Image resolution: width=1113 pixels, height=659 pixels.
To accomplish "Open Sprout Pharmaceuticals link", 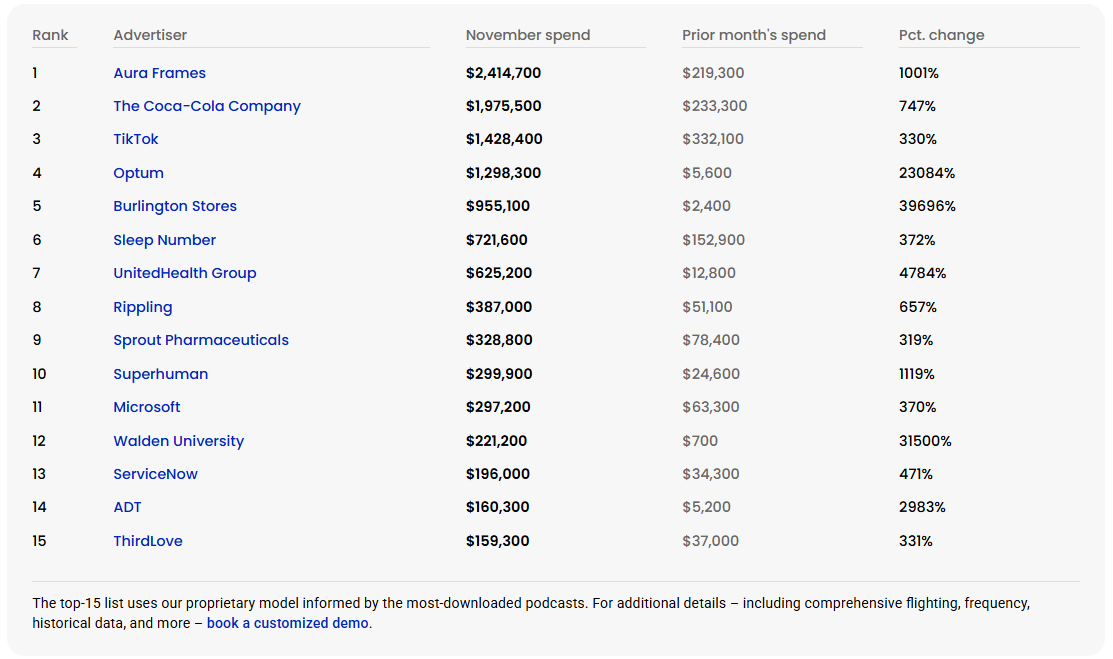I will pos(200,340).
